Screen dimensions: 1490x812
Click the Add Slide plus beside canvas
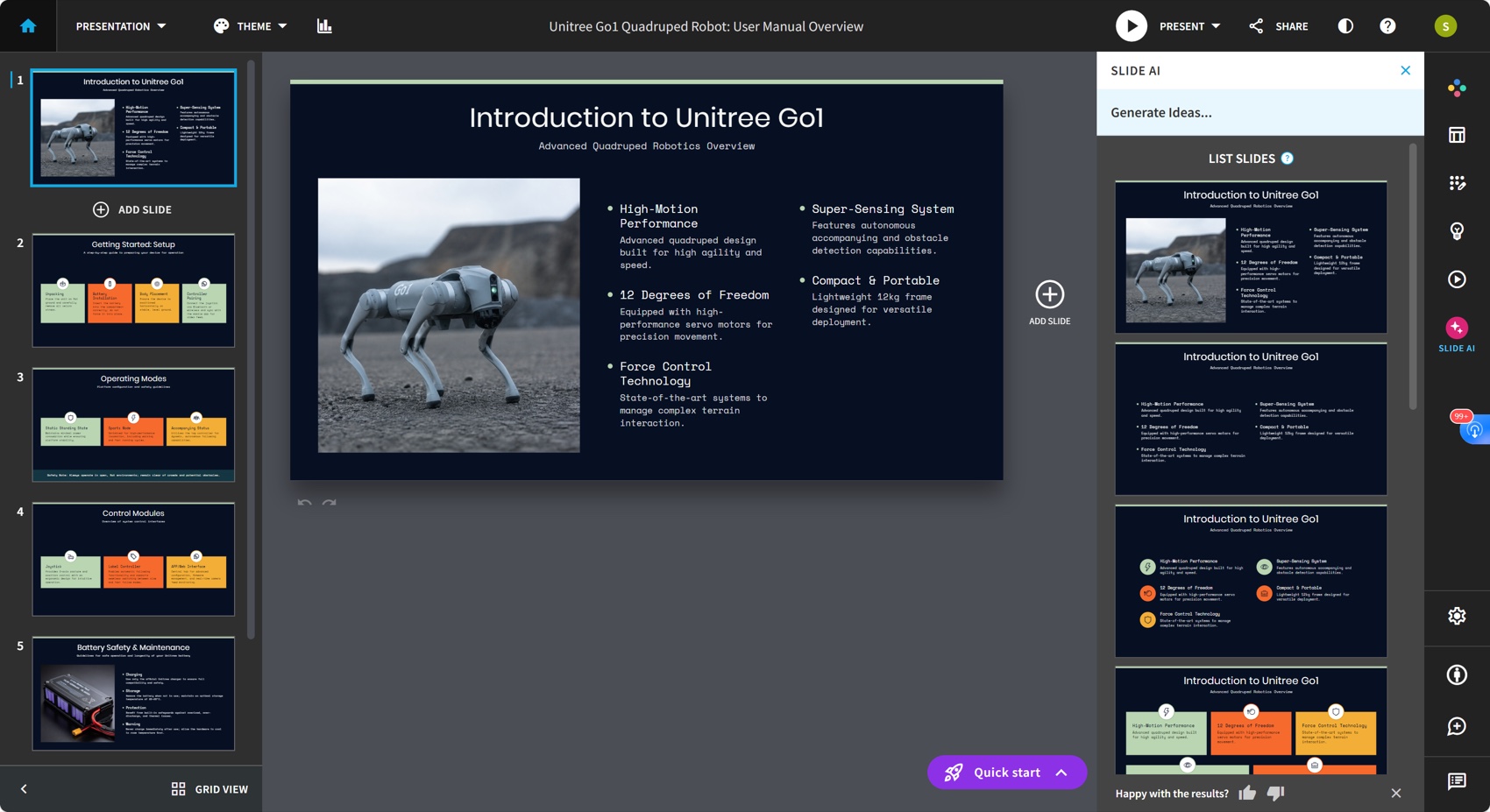pyautogui.click(x=1049, y=303)
